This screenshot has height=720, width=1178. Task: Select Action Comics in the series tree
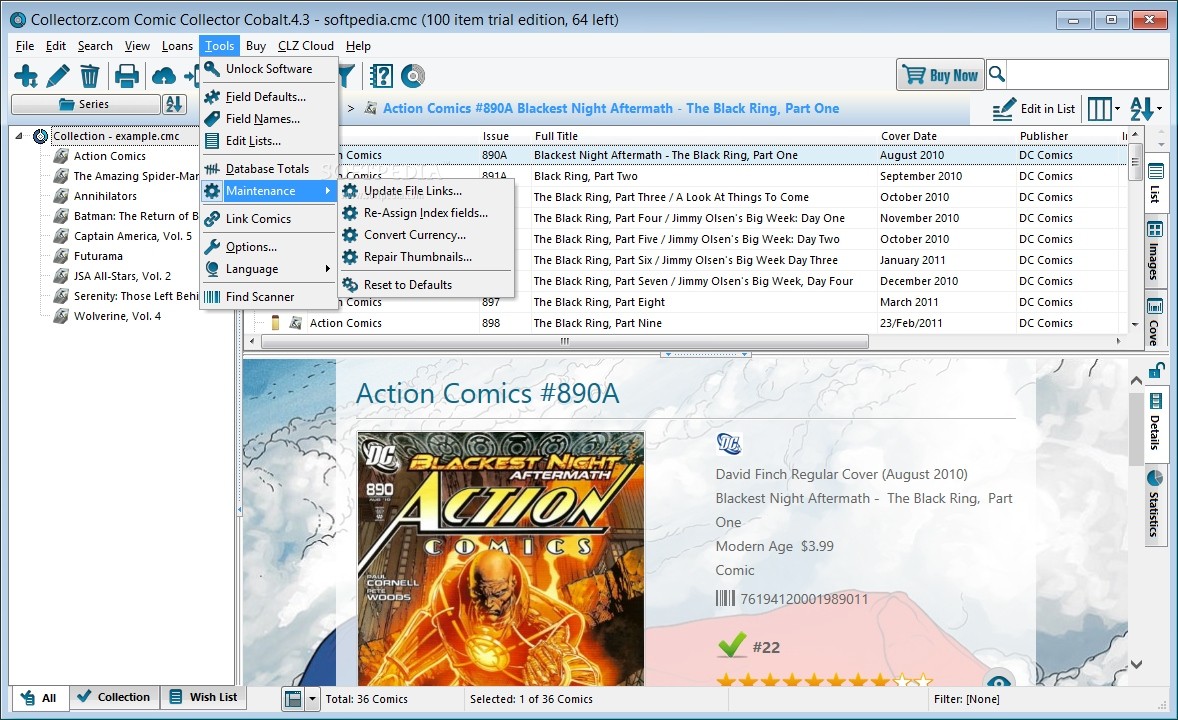pyautogui.click(x=110, y=156)
